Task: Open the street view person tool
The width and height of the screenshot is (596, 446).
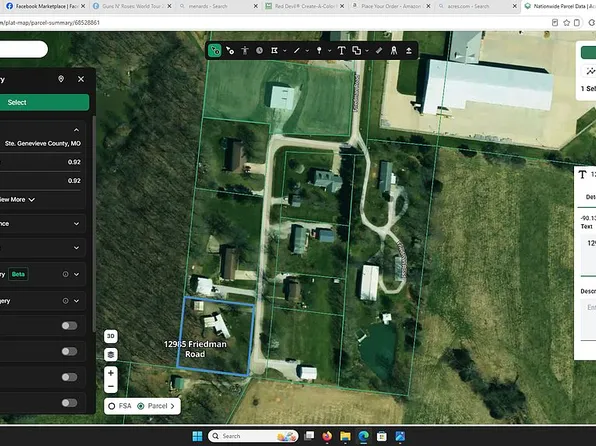Action: (245, 50)
